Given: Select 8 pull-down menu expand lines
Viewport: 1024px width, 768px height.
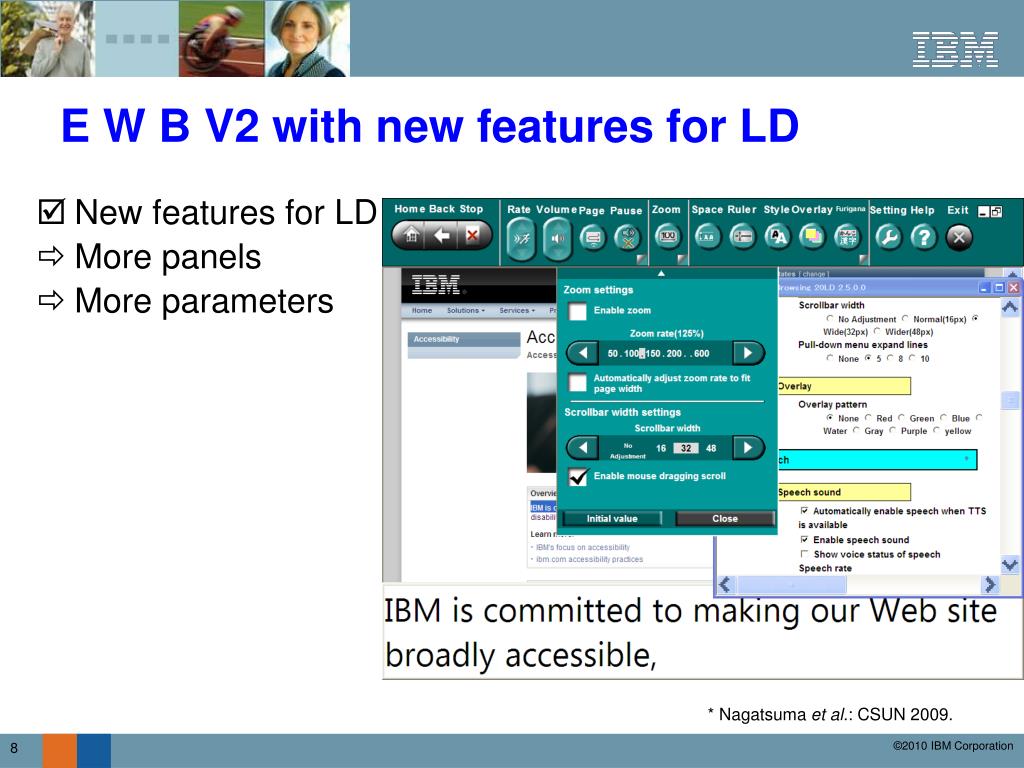Looking at the screenshot, I should [891, 358].
